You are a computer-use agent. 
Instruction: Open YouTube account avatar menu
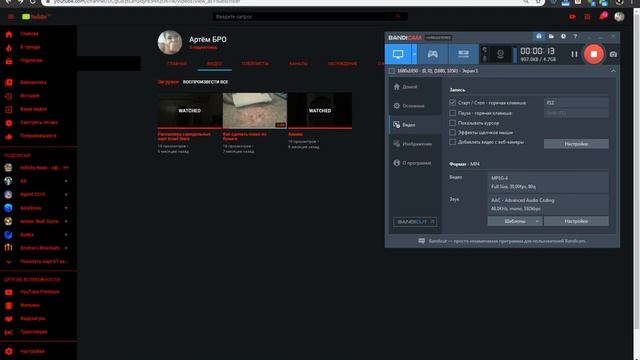[619, 16]
